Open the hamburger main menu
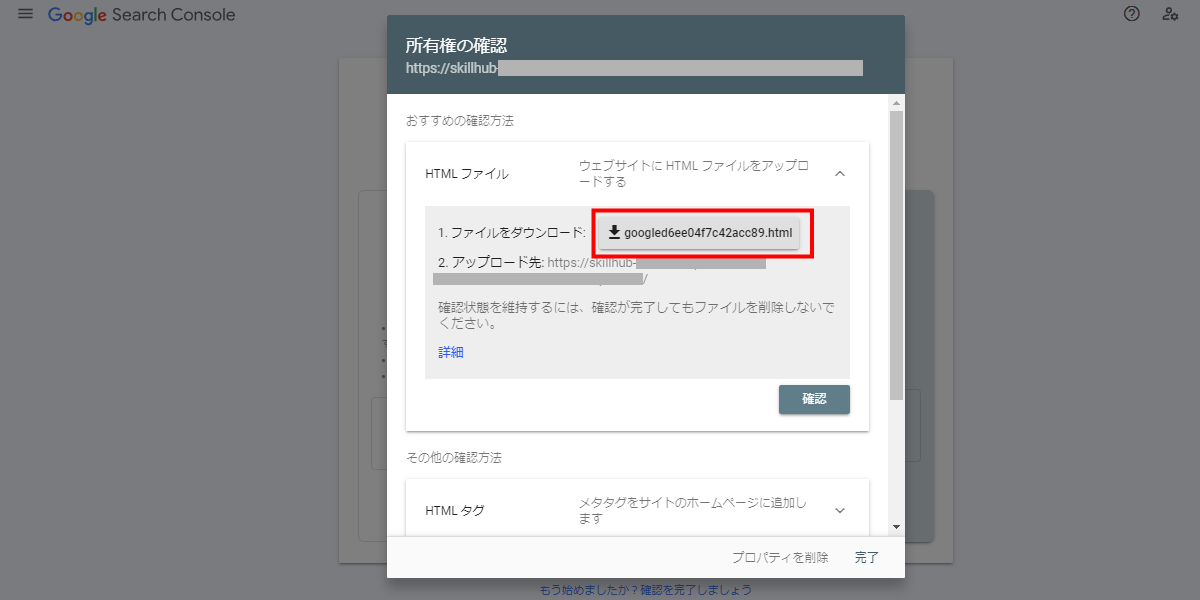 (x=26, y=14)
